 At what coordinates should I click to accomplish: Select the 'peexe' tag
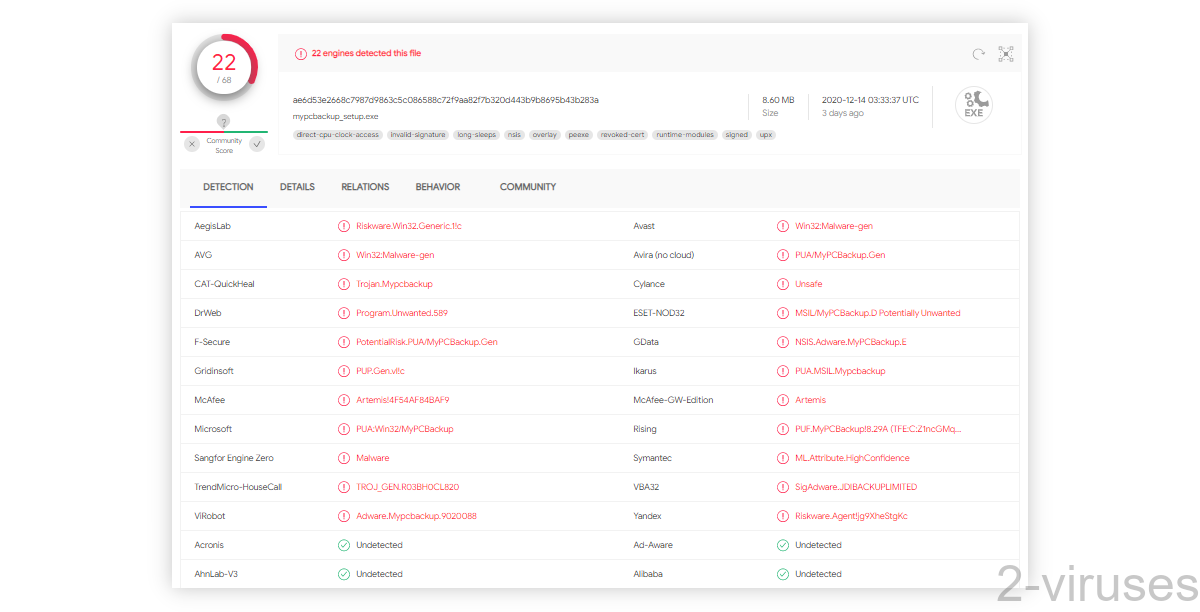pos(579,135)
